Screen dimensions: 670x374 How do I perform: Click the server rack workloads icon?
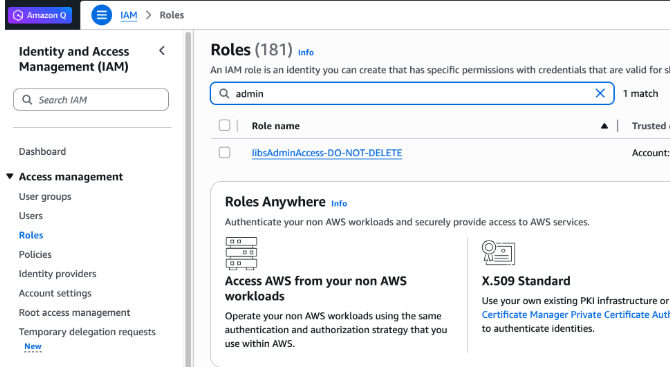tap(241, 253)
